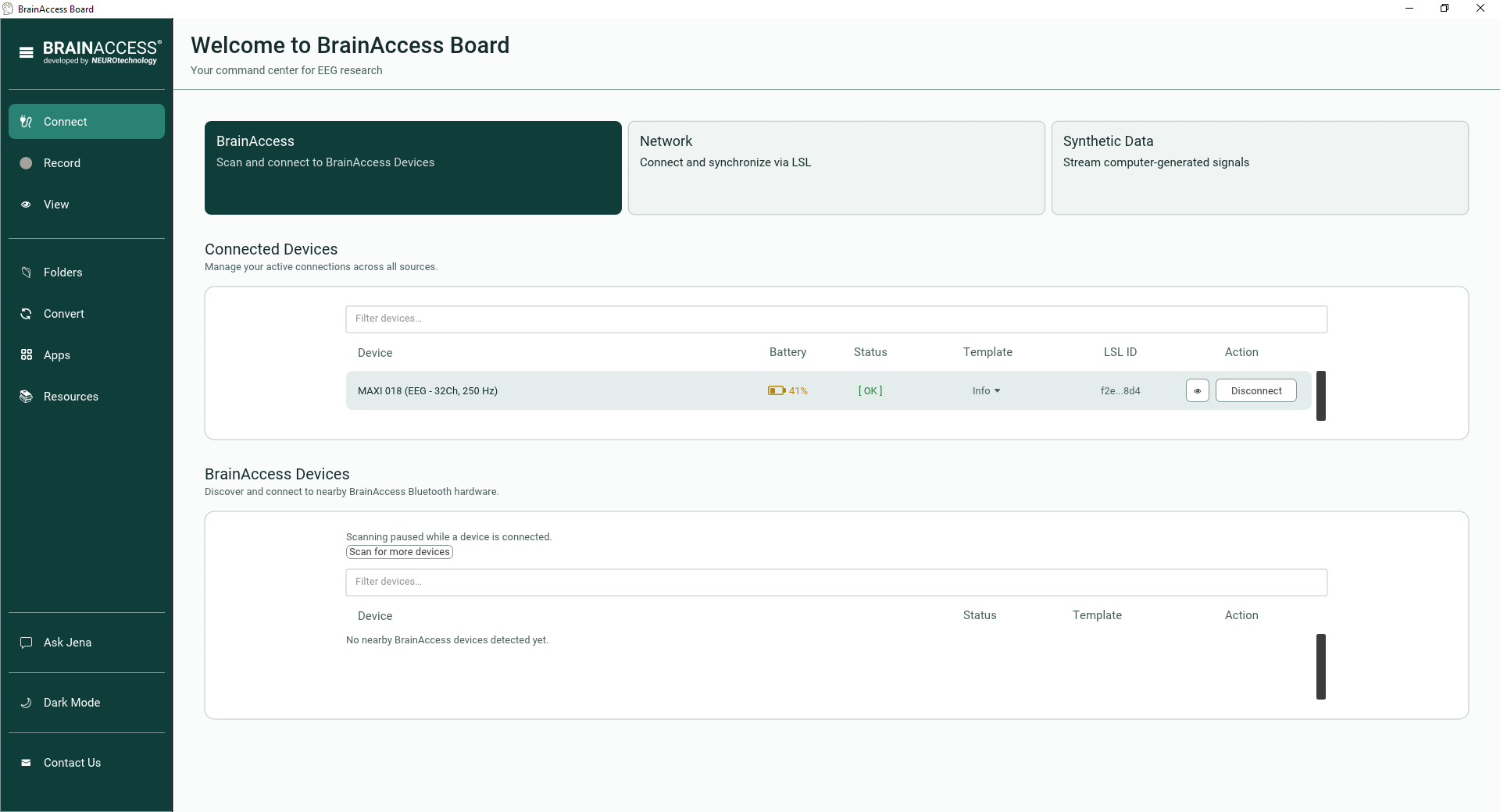The height and width of the screenshot is (812, 1500).
Task: Open Contact Us label
Action: (x=73, y=763)
